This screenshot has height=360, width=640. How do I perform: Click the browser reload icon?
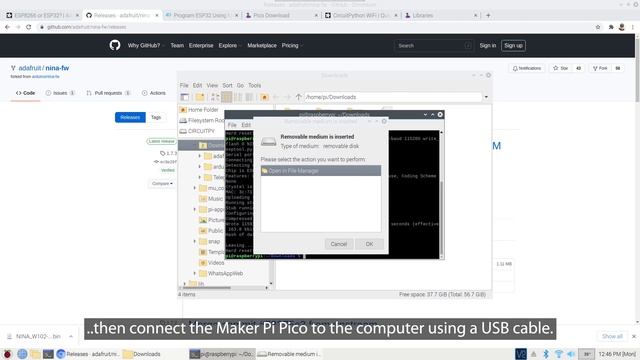pos(28,27)
